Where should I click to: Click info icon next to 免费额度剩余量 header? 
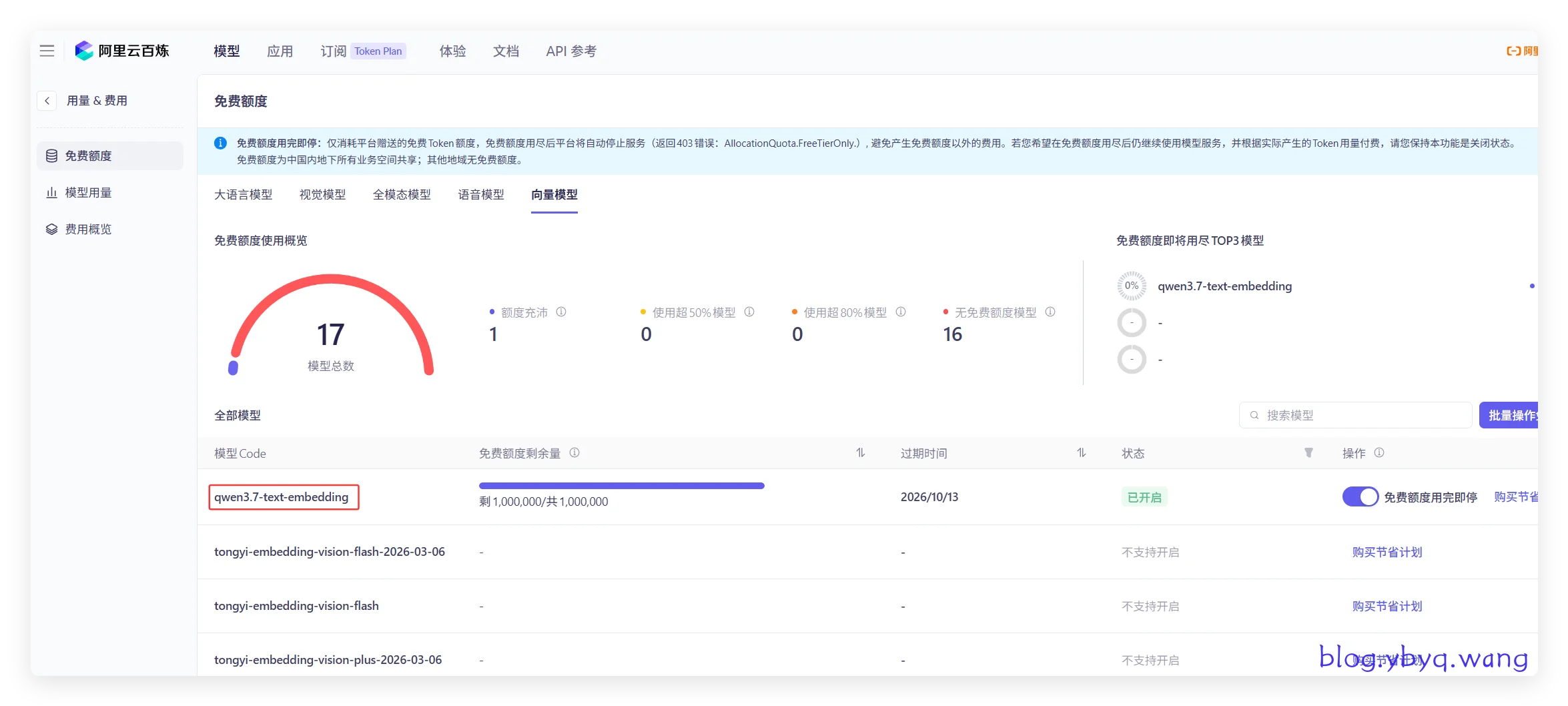point(574,452)
